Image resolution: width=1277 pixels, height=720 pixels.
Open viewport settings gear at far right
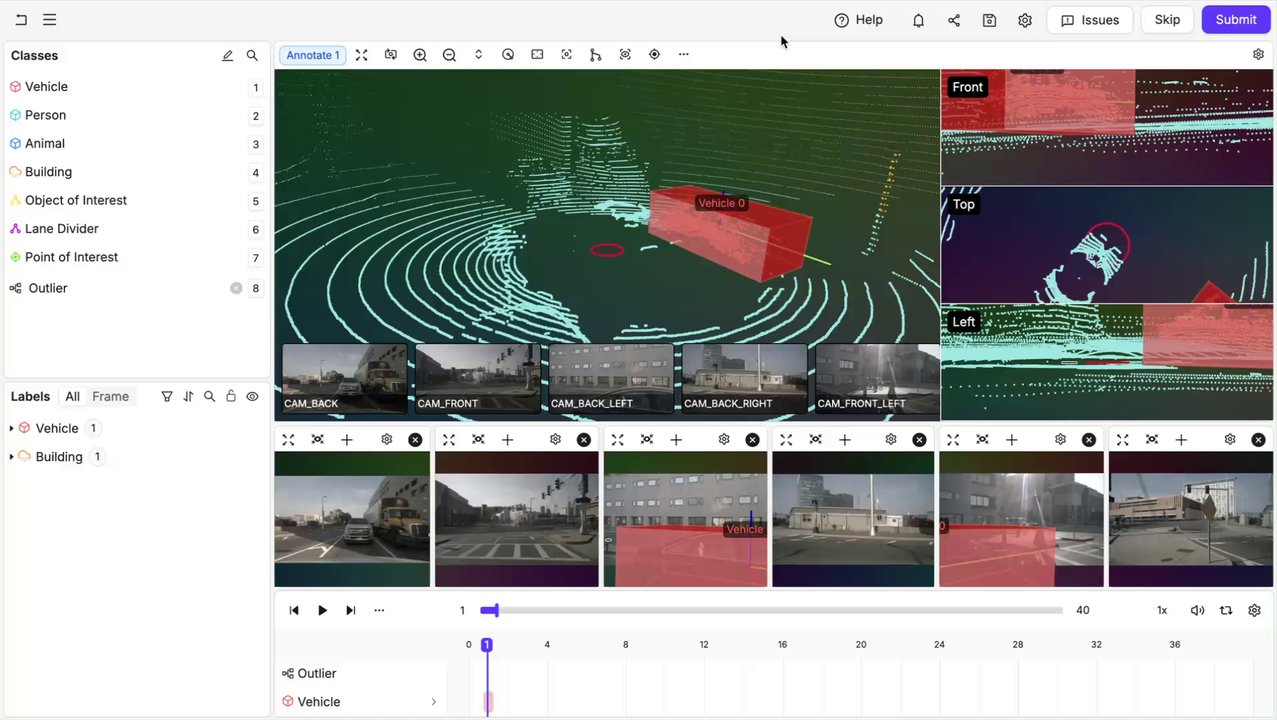[x=1258, y=55]
